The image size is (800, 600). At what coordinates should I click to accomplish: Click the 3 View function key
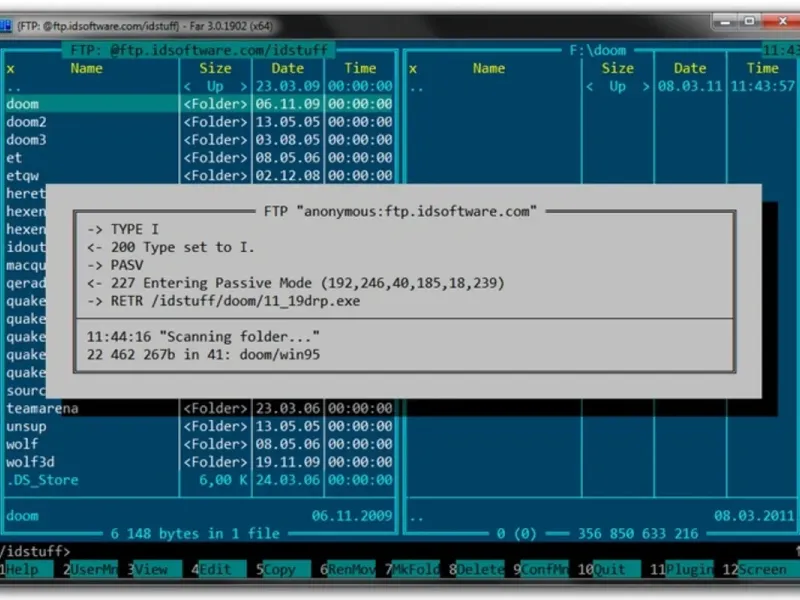coord(154,569)
